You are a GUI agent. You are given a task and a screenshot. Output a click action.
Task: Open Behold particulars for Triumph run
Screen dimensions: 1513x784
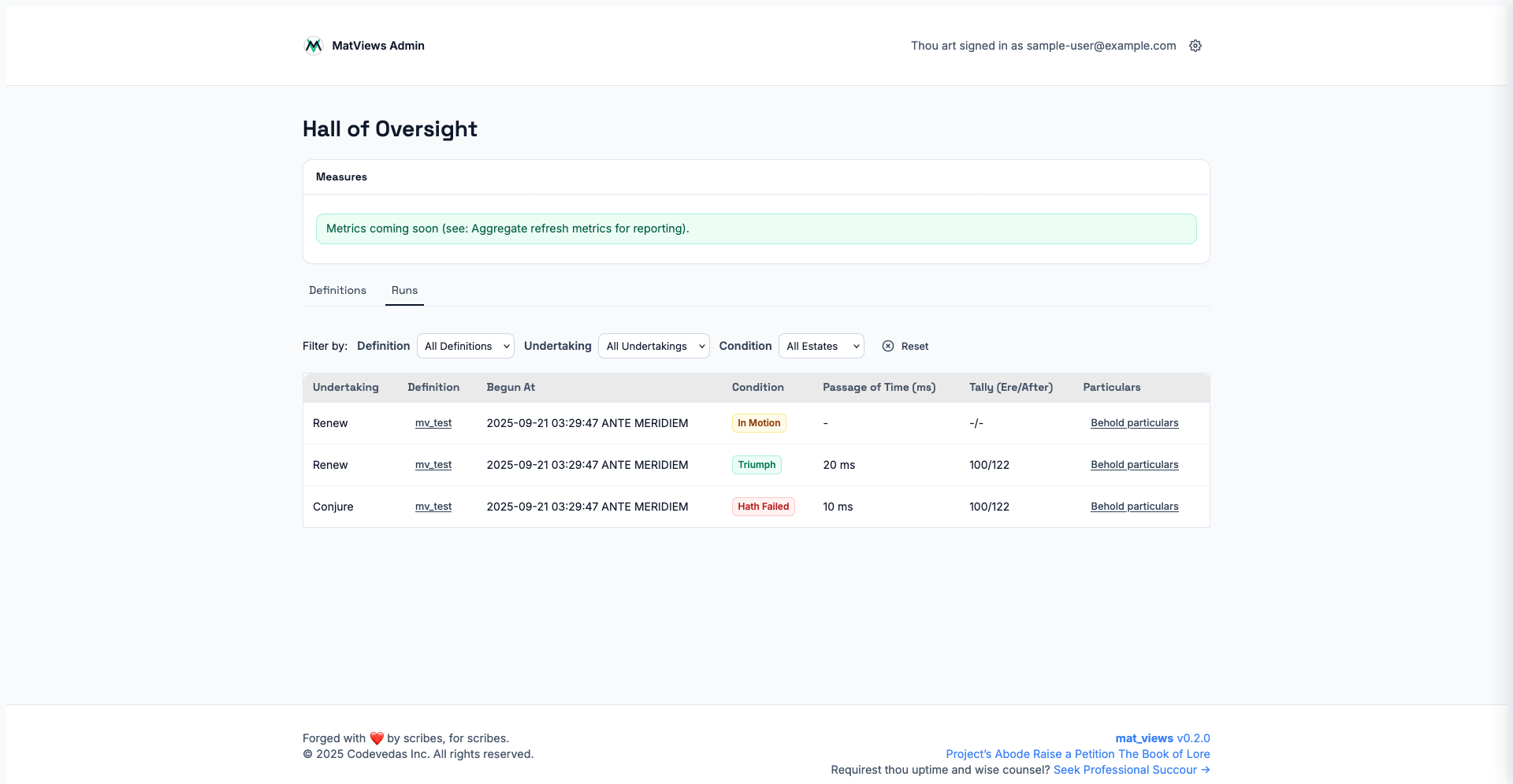[1134, 465]
